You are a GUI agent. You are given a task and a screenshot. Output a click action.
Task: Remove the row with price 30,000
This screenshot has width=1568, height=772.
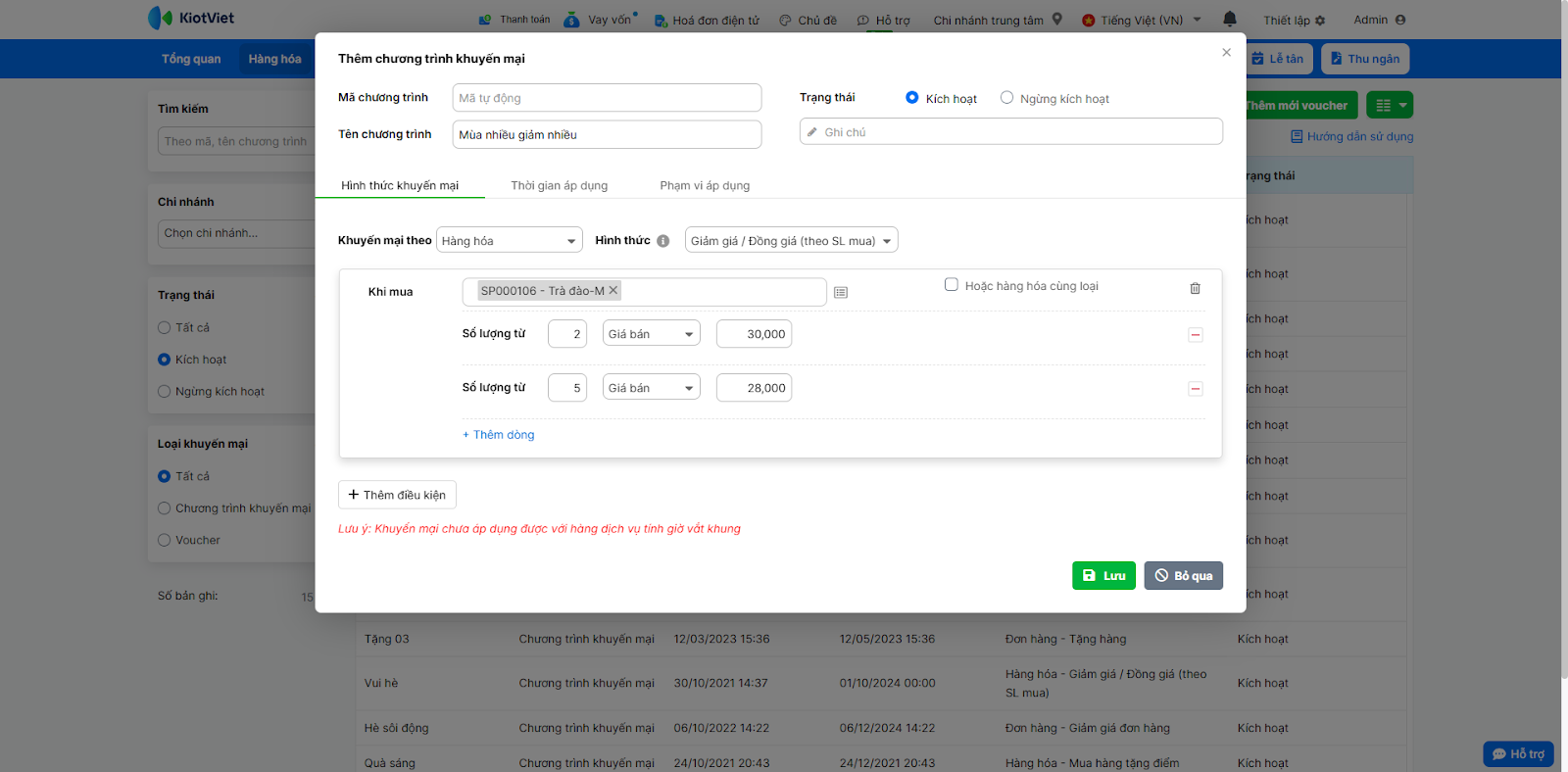(x=1196, y=335)
